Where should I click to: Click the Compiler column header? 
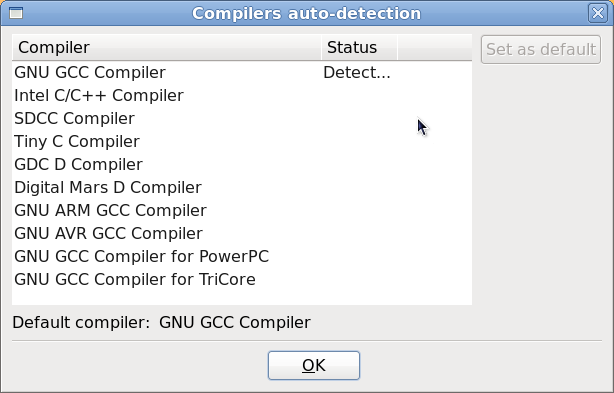167,47
